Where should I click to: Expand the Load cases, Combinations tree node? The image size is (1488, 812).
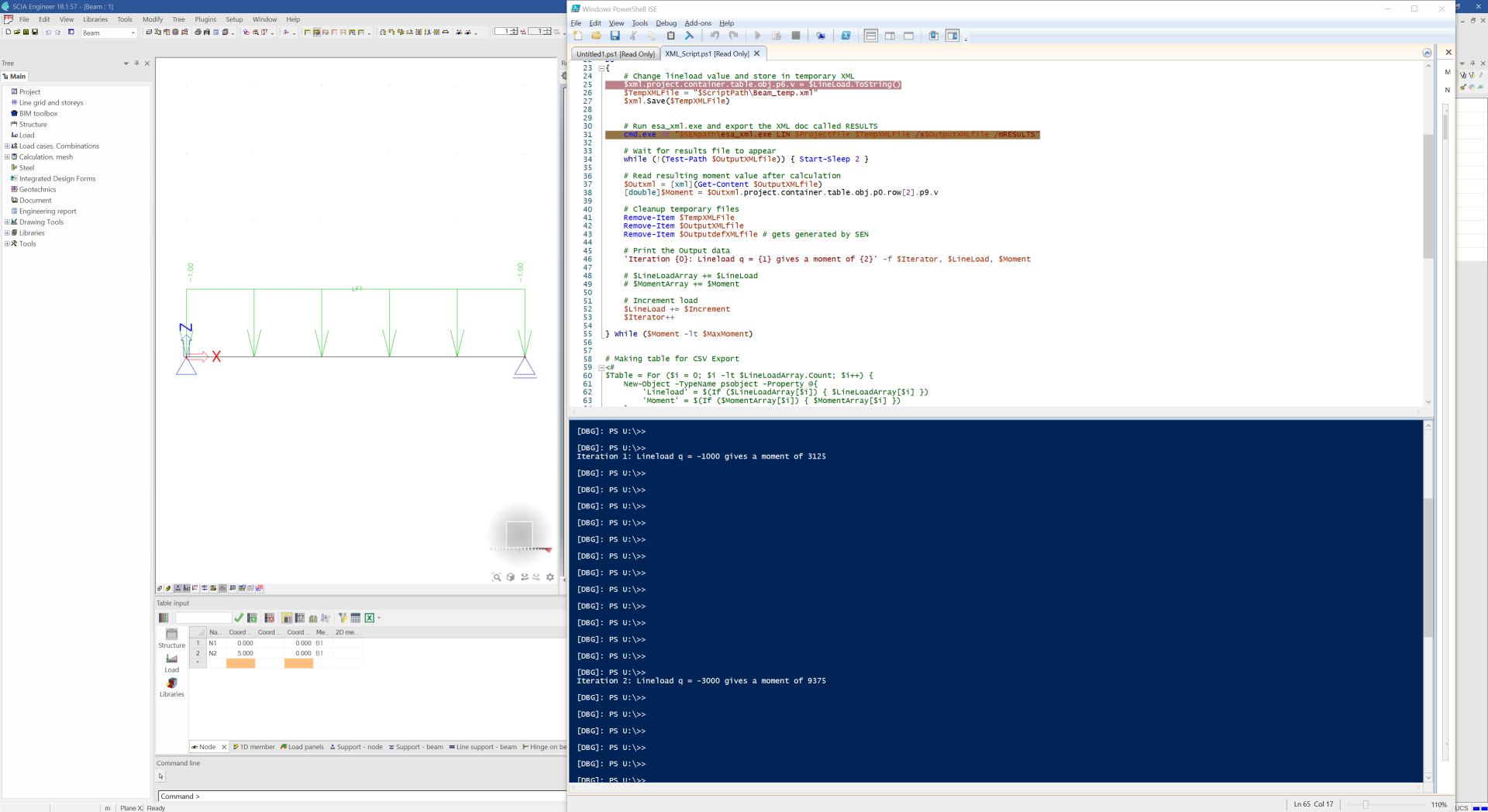point(7,146)
